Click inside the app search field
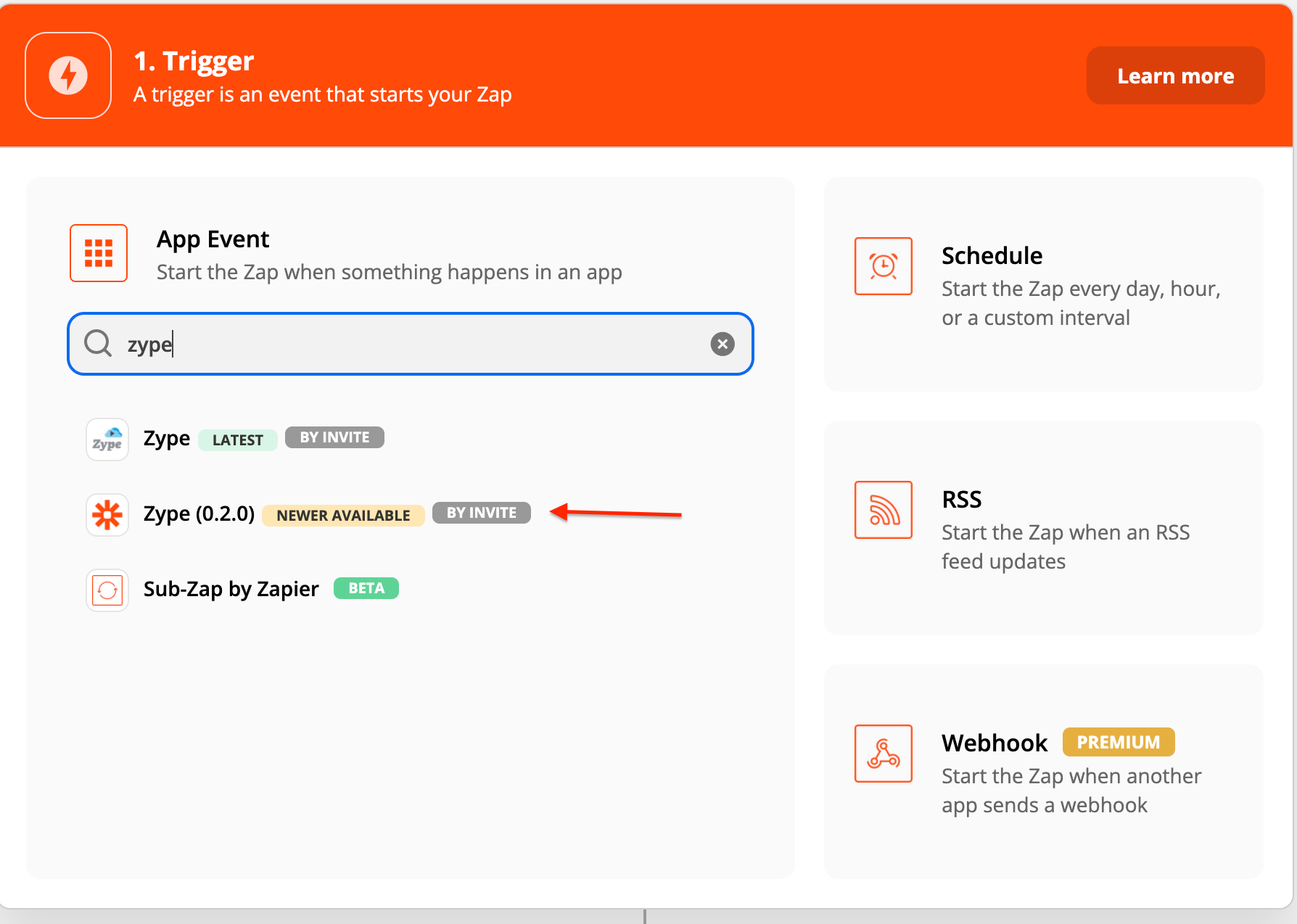 point(411,344)
